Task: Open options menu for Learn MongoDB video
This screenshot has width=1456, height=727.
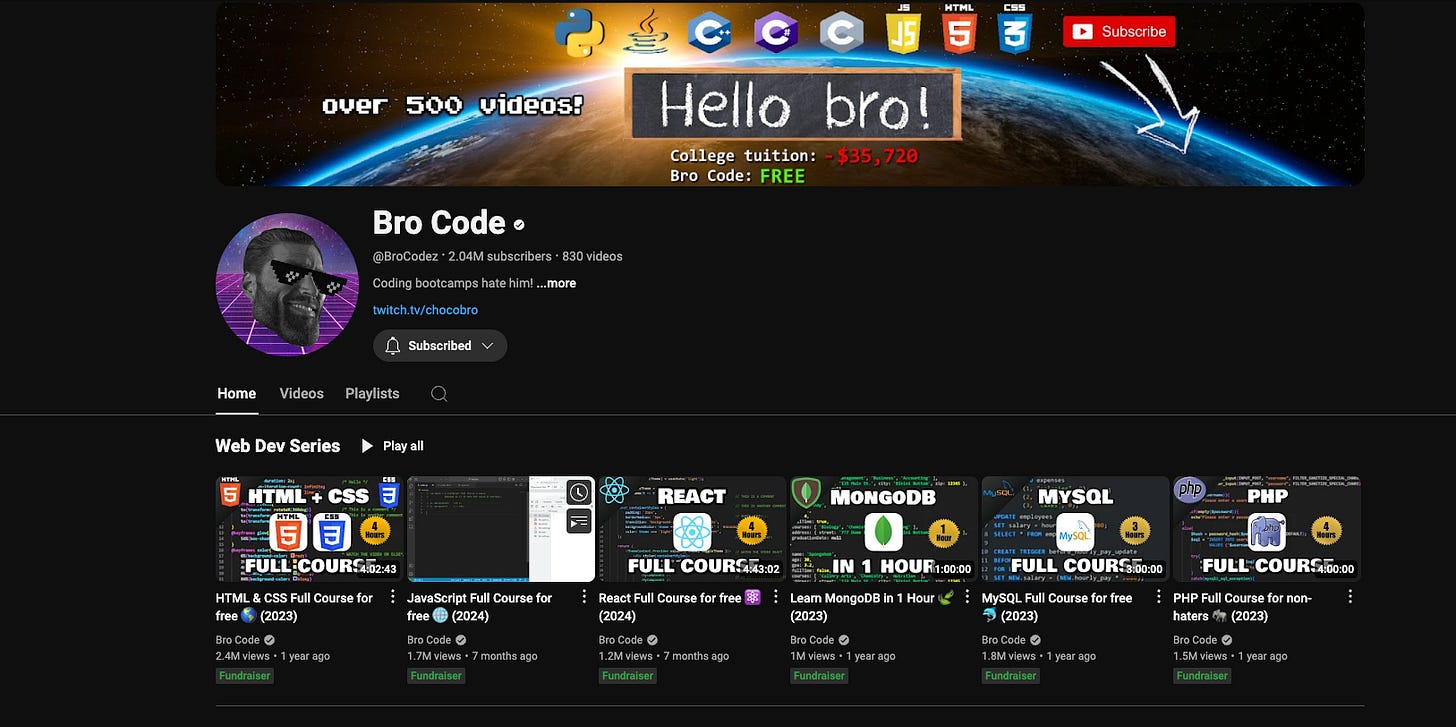Action: point(967,597)
